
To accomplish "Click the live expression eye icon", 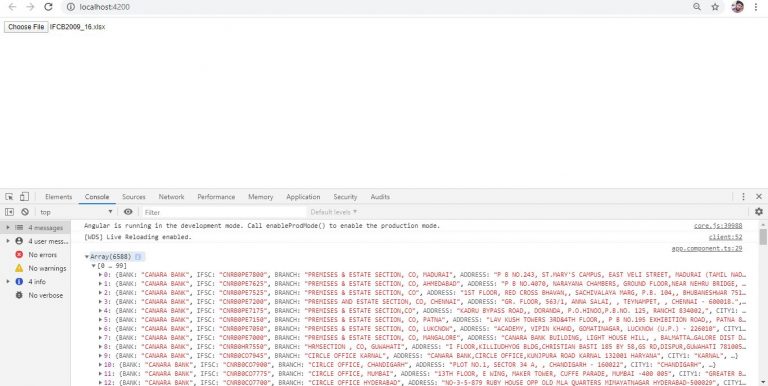I will 128,212.
